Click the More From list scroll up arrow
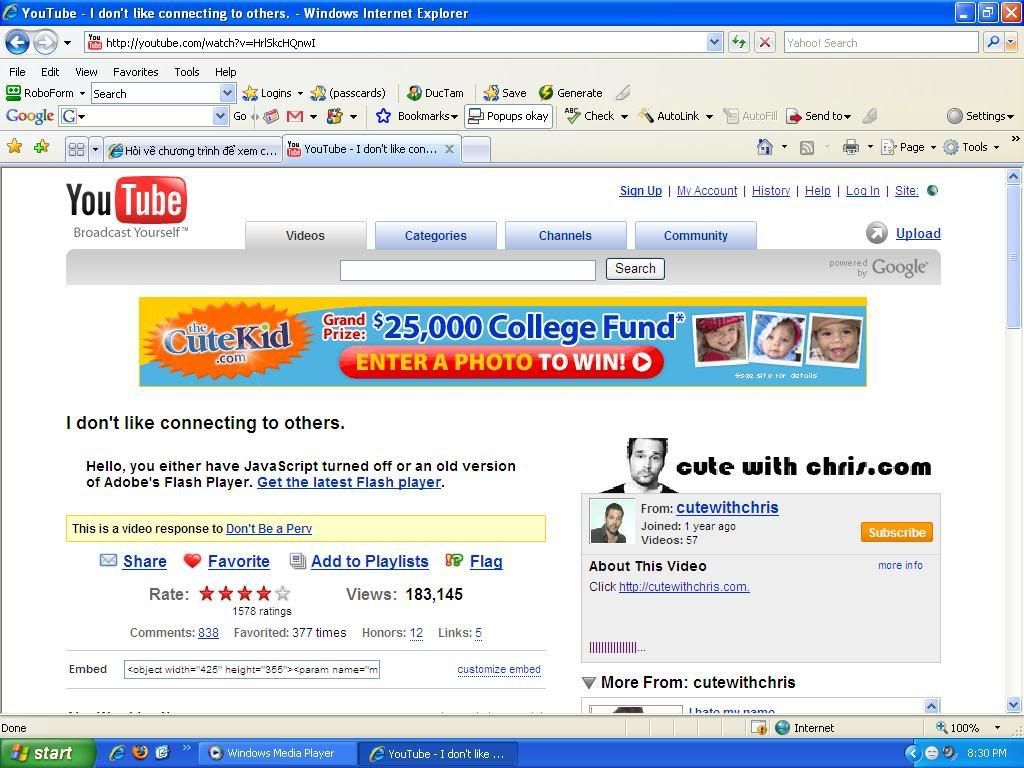The image size is (1024, 768). (x=932, y=705)
